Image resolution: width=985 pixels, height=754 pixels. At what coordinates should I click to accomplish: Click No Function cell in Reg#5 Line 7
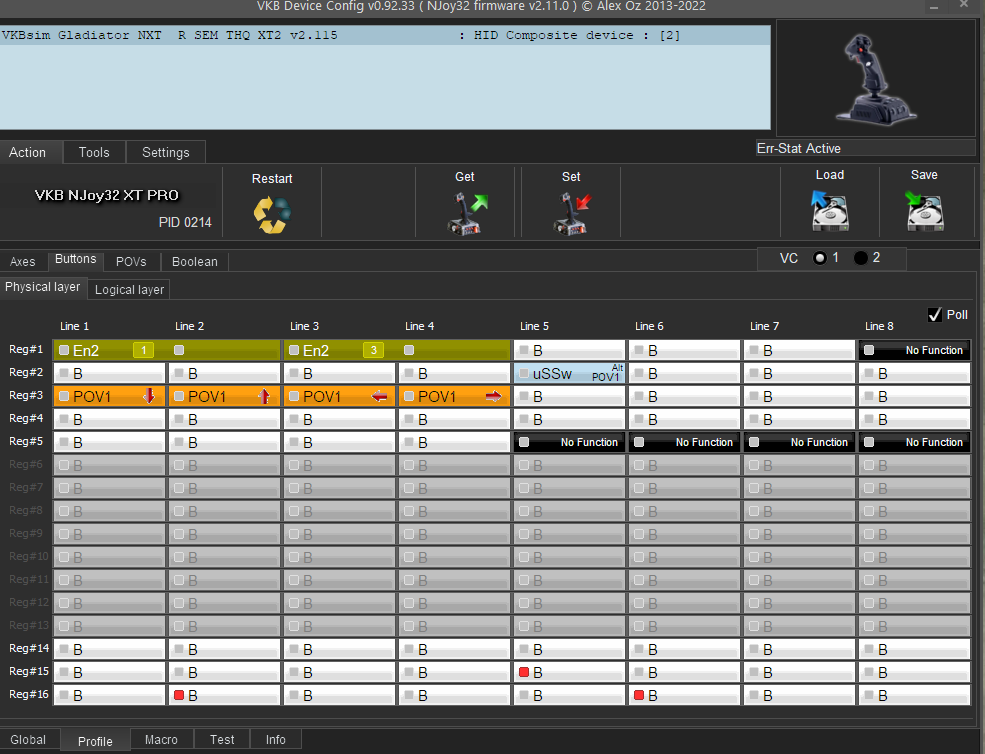click(x=799, y=442)
